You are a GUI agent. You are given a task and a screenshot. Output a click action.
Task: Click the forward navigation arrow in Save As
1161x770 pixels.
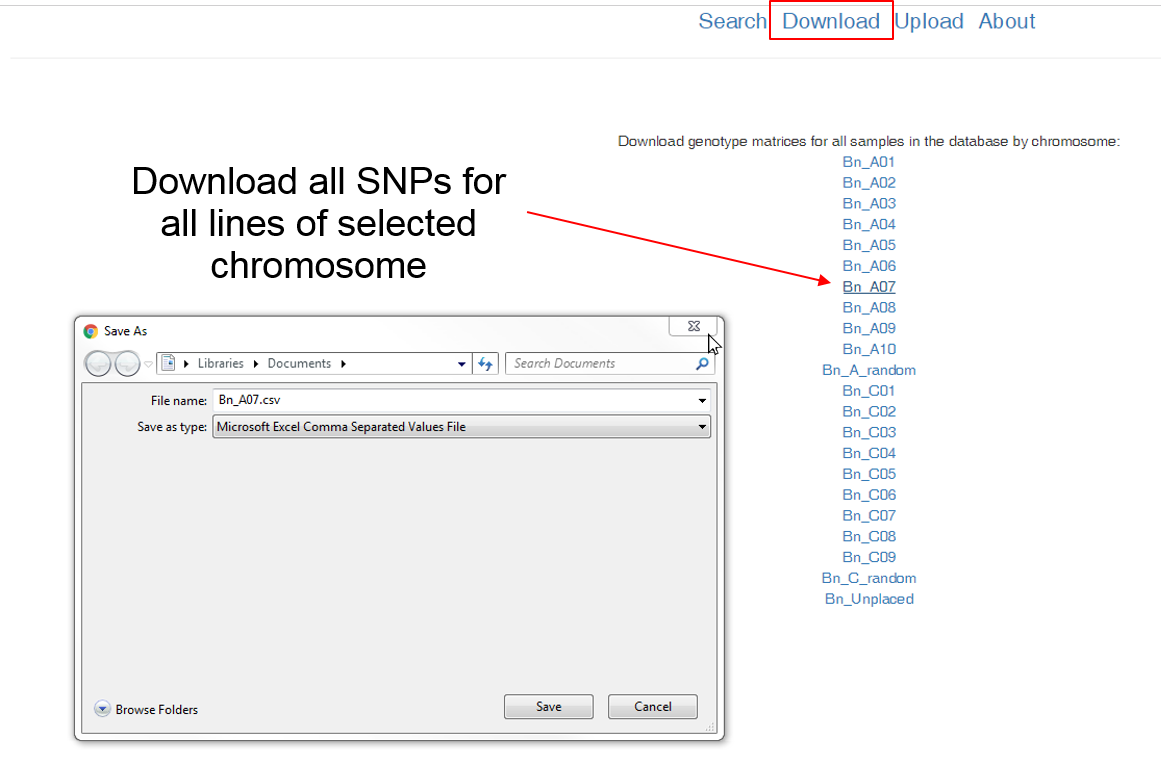[127, 364]
